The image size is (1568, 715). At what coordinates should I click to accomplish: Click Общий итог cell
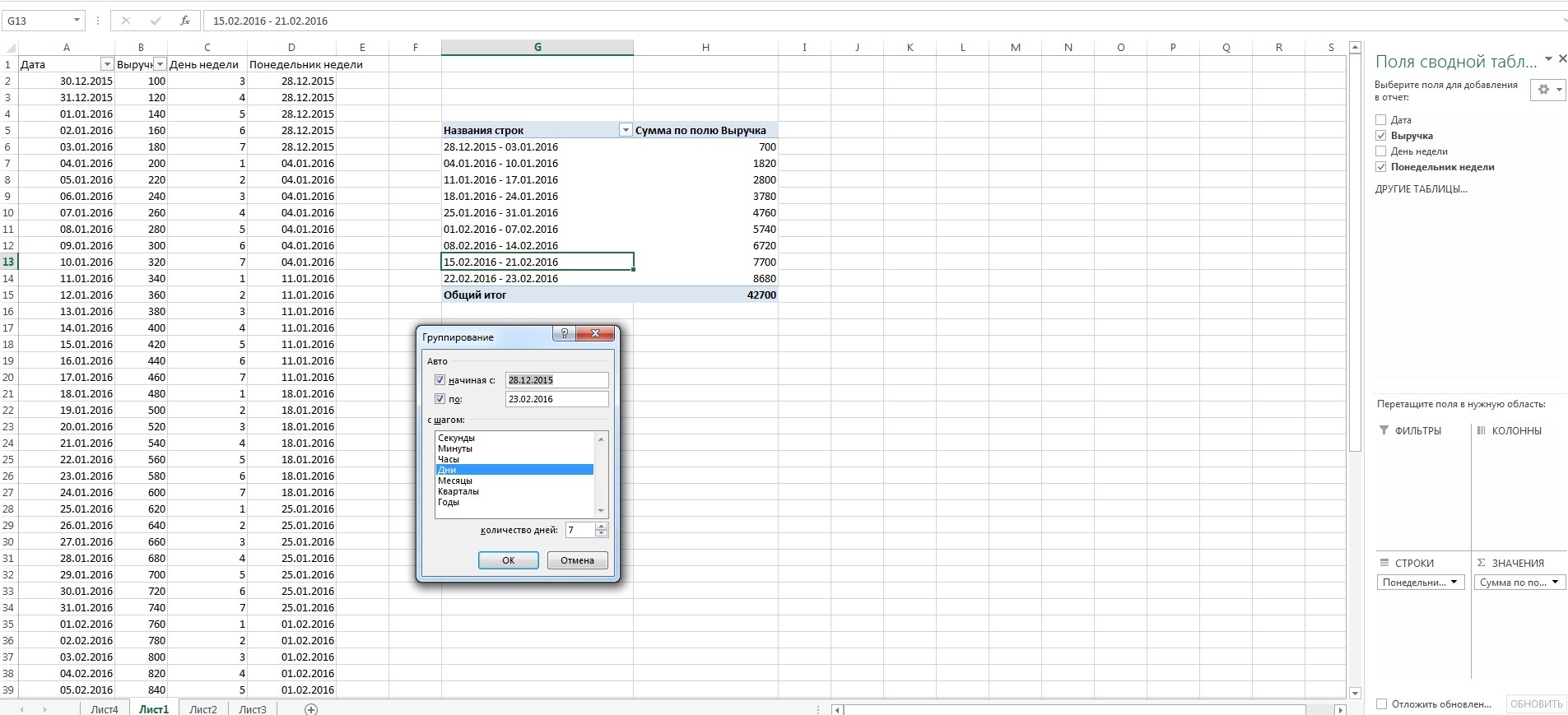coord(537,295)
